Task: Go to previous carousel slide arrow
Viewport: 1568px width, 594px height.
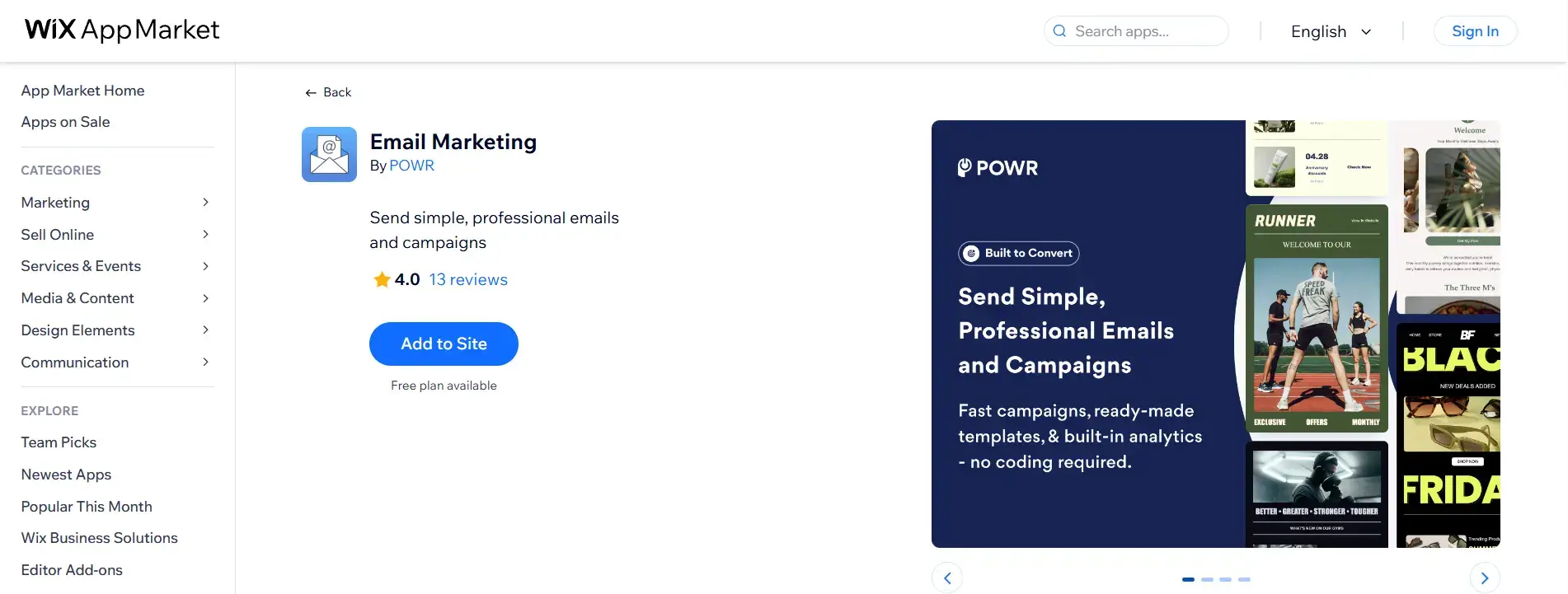Action: click(947, 578)
